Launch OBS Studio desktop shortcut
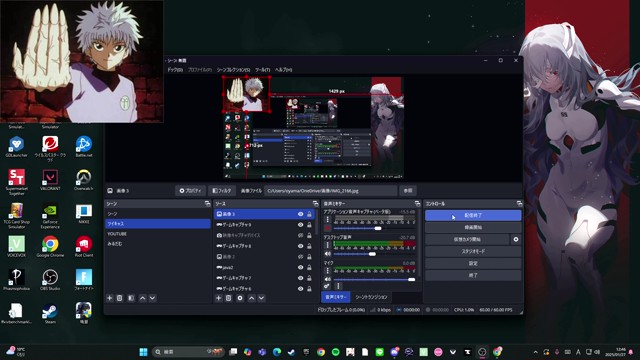 tap(50, 280)
